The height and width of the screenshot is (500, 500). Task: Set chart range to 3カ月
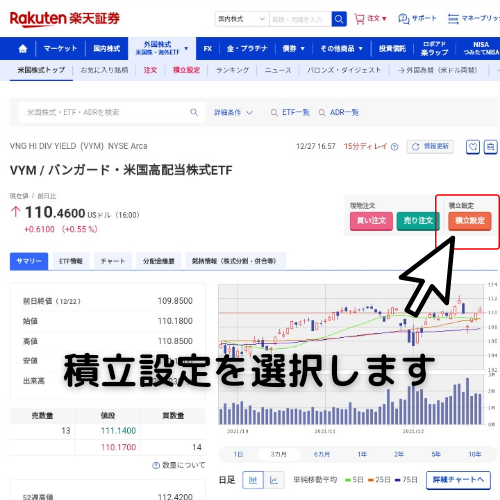pos(279,454)
